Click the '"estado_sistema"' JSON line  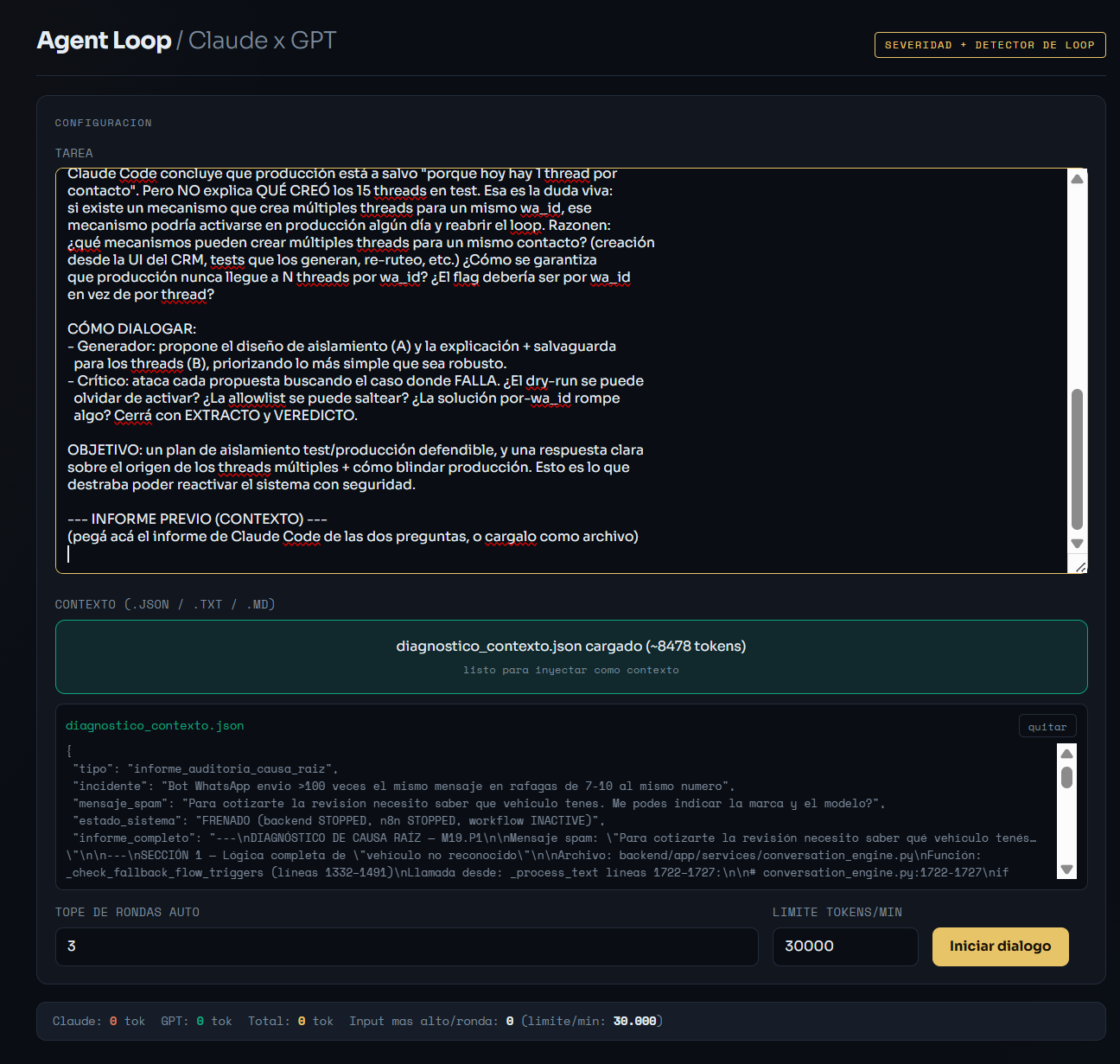[339, 820]
